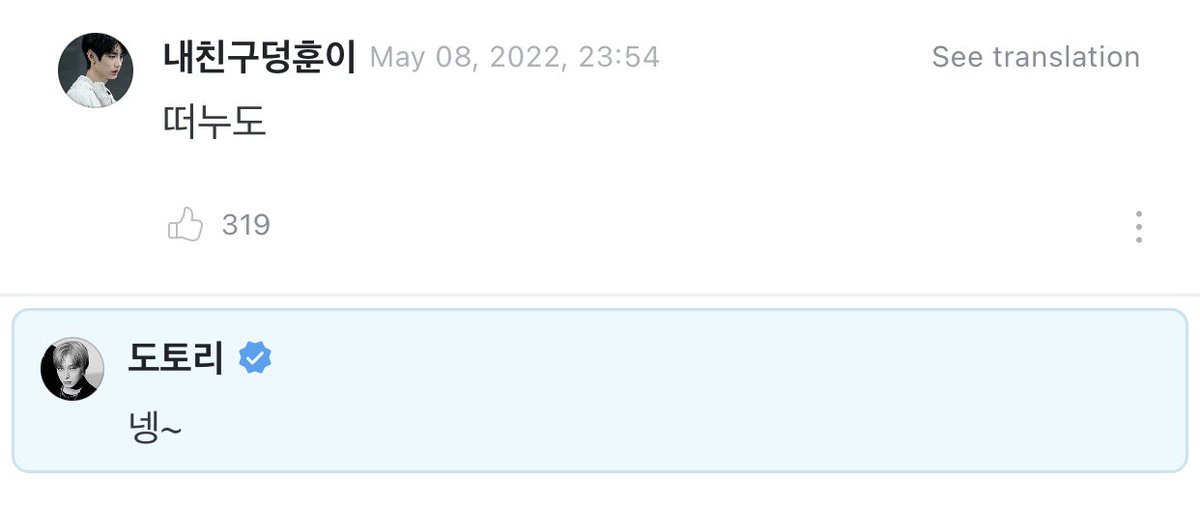Select the reply text 넹~
Screen dimensions: 1200x505
click(155, 430)
